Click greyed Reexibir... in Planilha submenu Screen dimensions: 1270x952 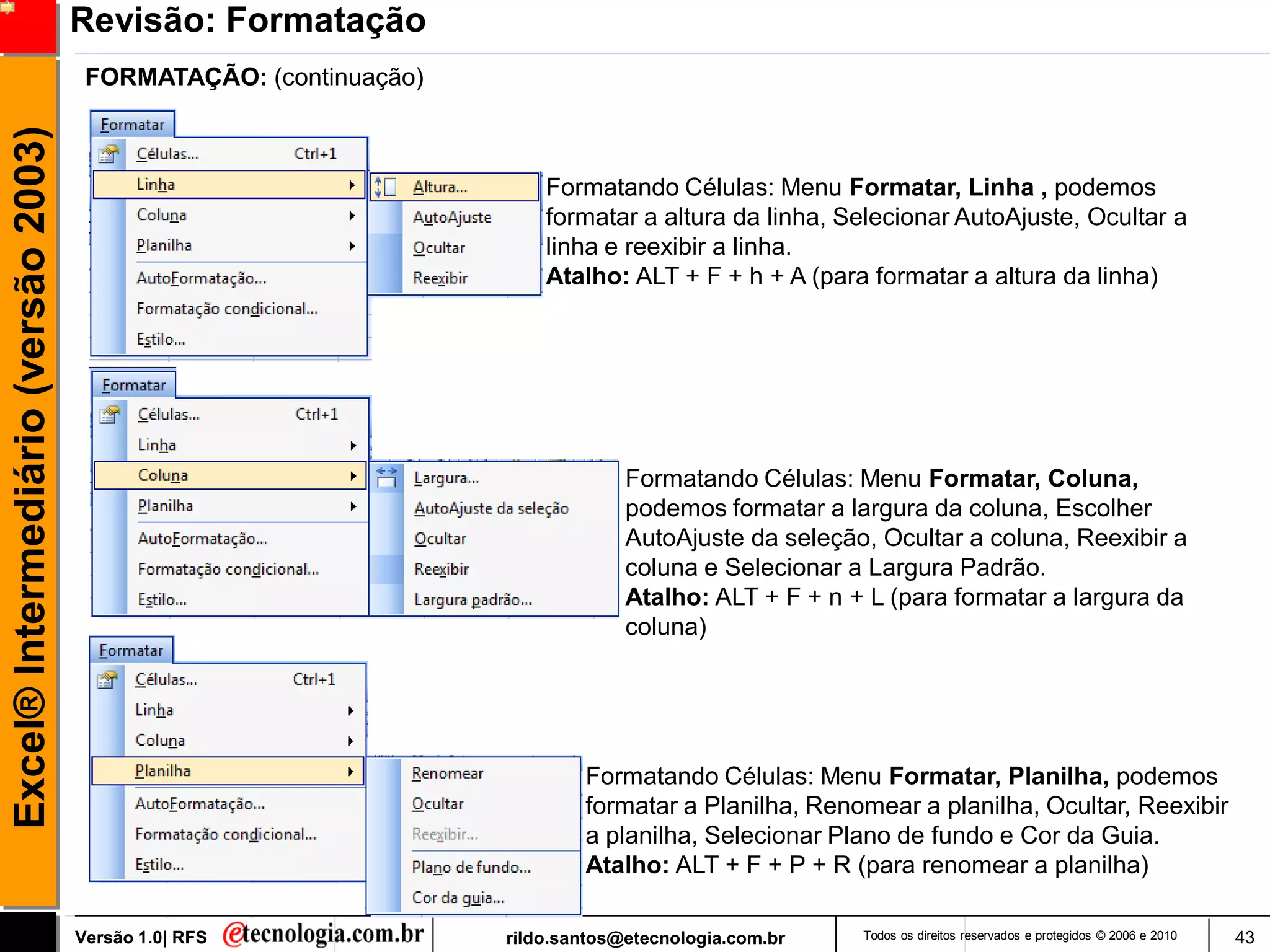point(474,834)
